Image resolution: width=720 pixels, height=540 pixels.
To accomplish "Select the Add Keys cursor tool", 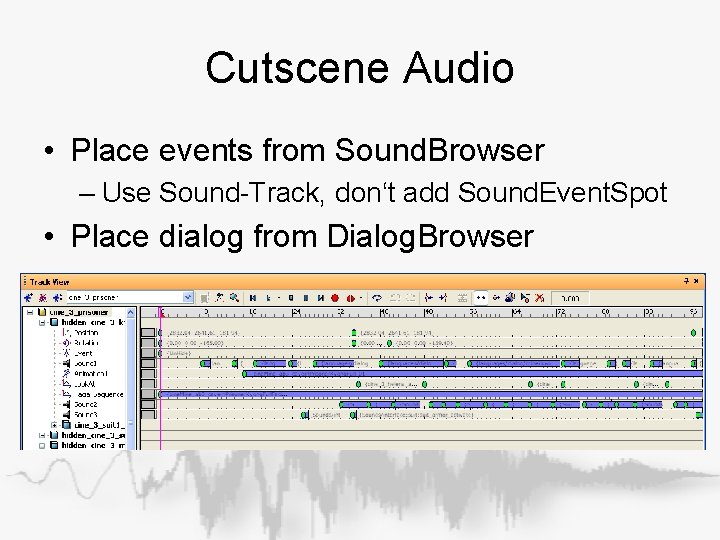I will 524,298.
